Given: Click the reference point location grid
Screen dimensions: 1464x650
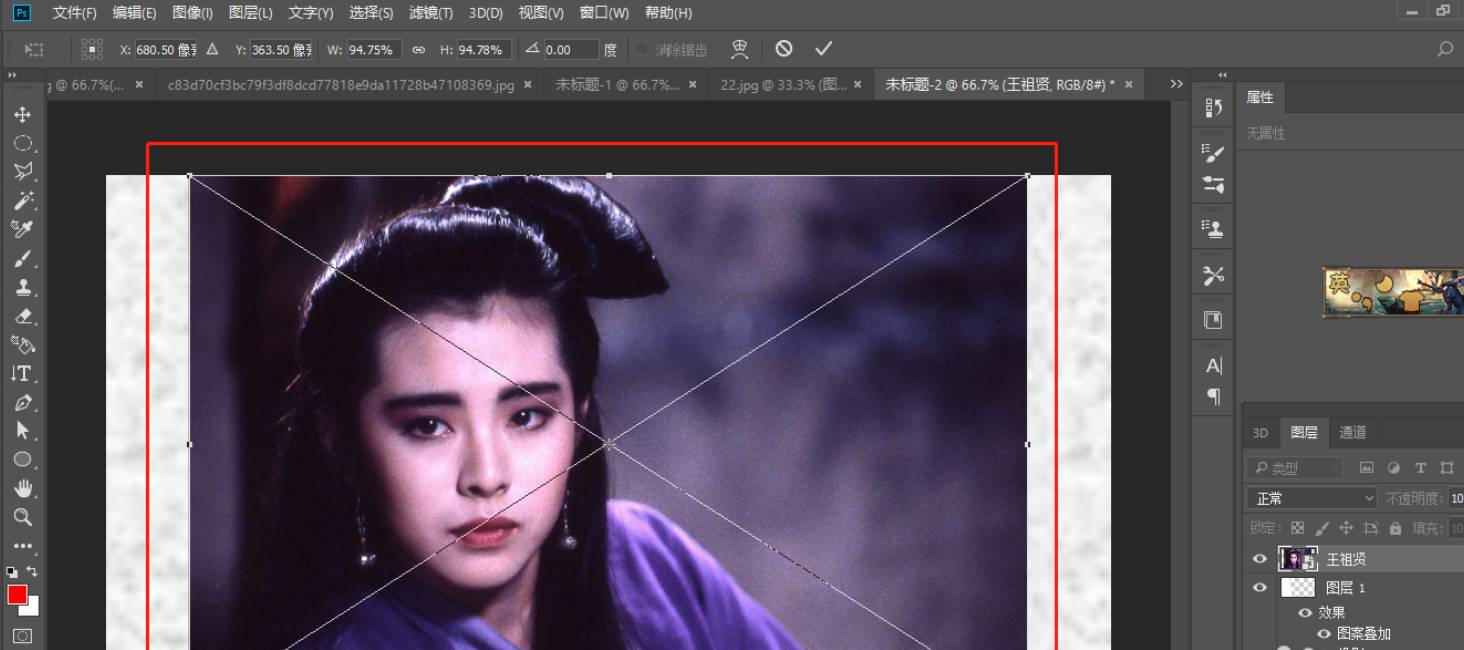Looking at the screenshot, I should (x=92, y=49).
